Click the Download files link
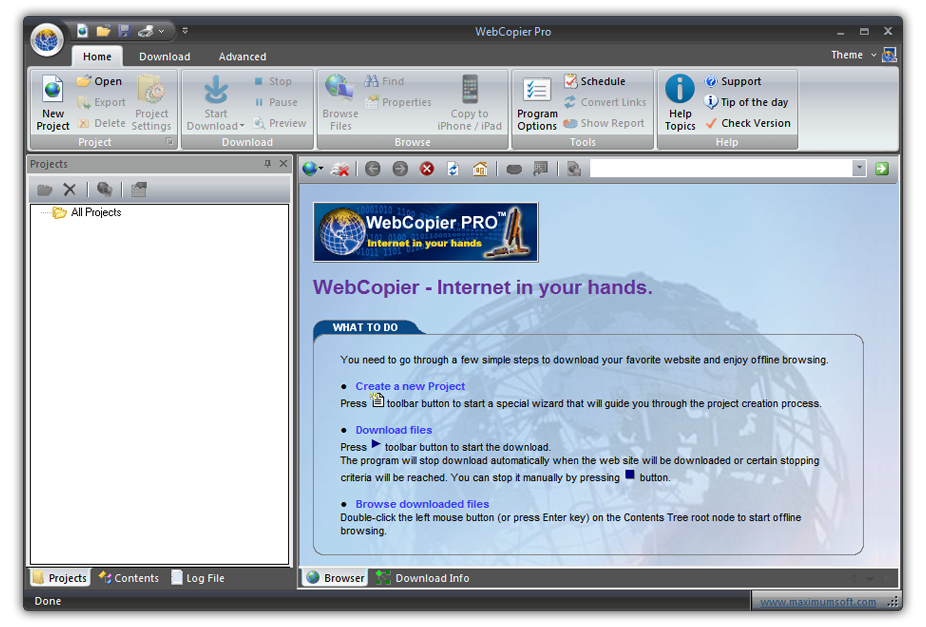Viewport: 926px width, 627px height. tap(393, 430)
